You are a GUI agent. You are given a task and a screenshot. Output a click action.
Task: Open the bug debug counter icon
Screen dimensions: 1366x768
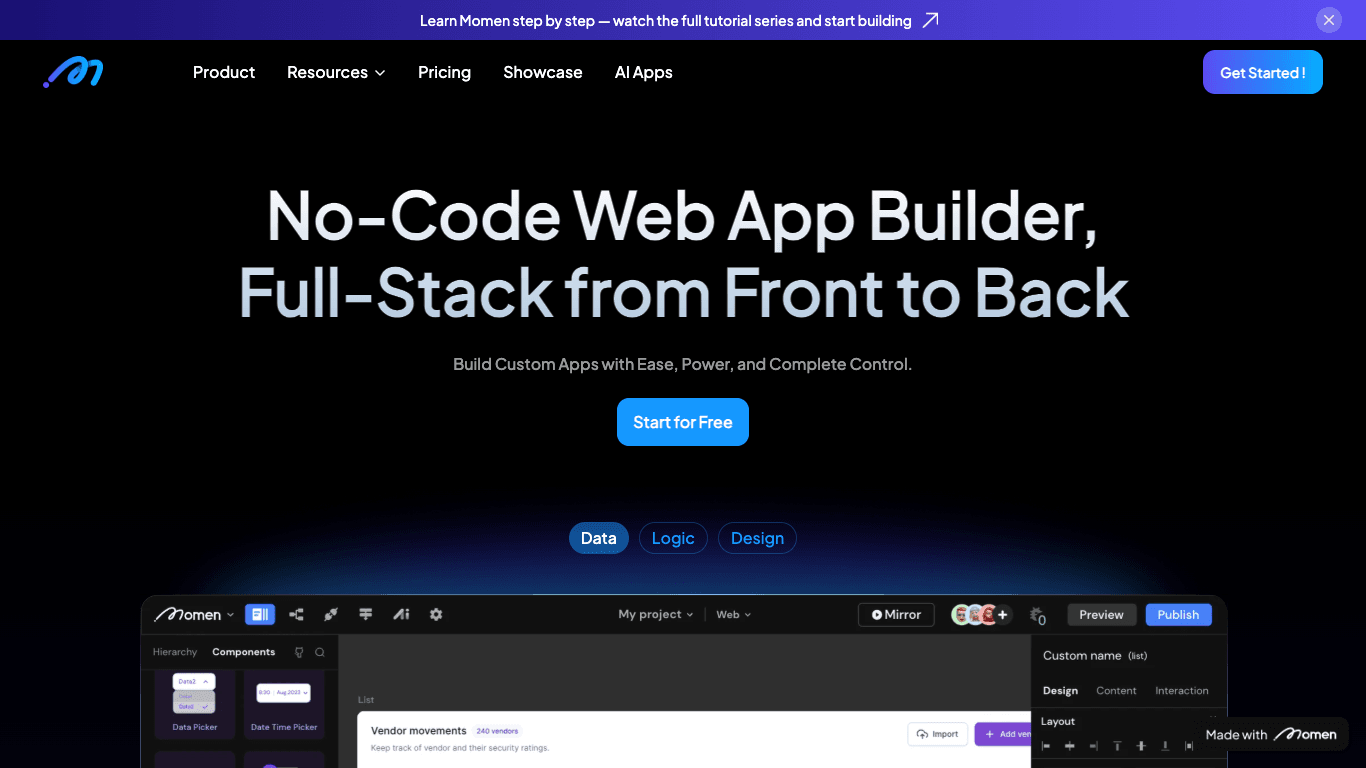[1038, 615]
